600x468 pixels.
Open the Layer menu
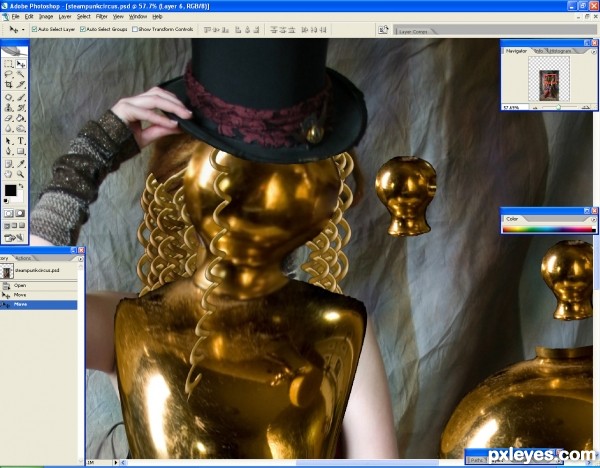tap(65, 16)
